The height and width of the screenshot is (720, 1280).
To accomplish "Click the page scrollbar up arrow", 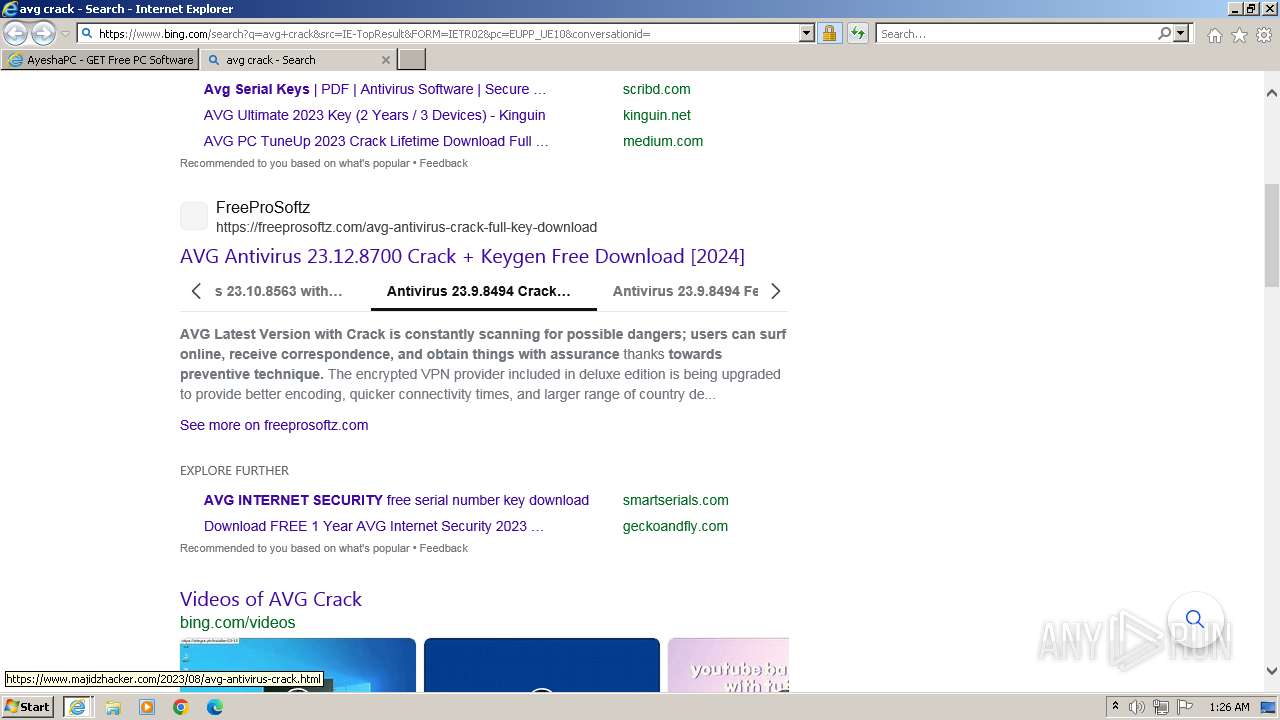I will click(x=1272, y=93).
